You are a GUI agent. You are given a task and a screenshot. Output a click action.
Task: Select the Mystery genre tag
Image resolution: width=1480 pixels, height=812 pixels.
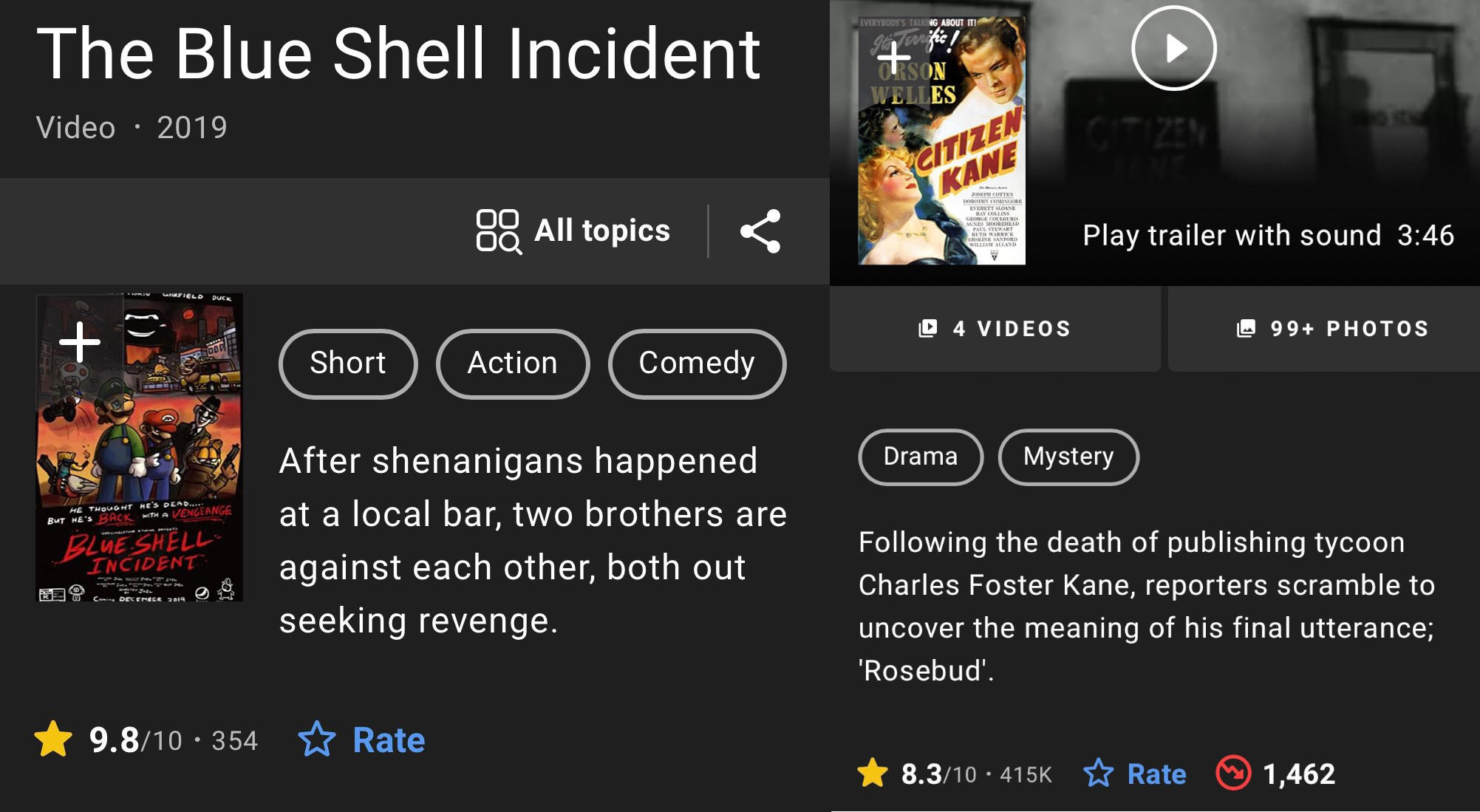coord(1068,457)
